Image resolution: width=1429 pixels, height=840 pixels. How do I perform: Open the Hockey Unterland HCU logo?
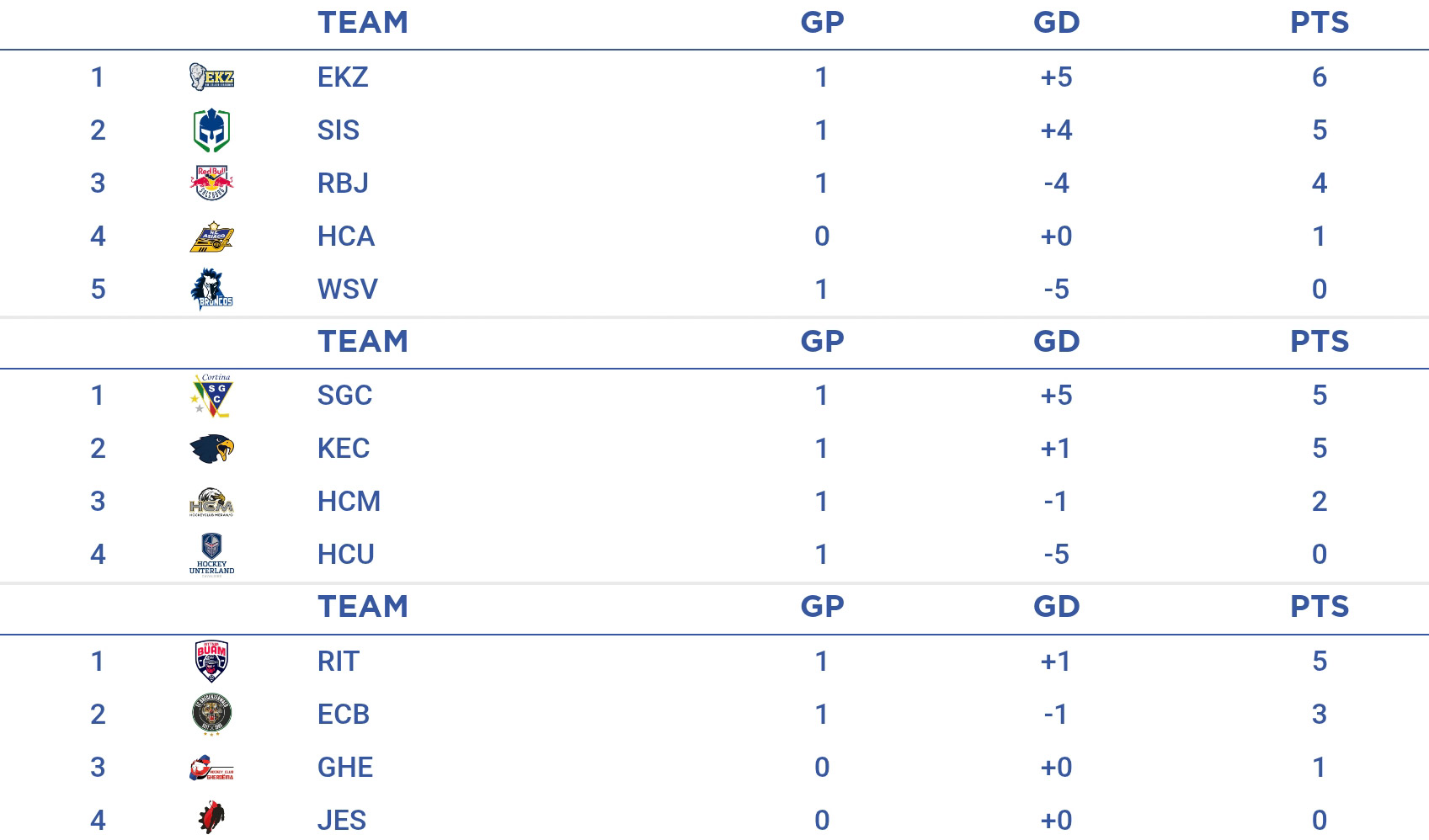point(211,555)
